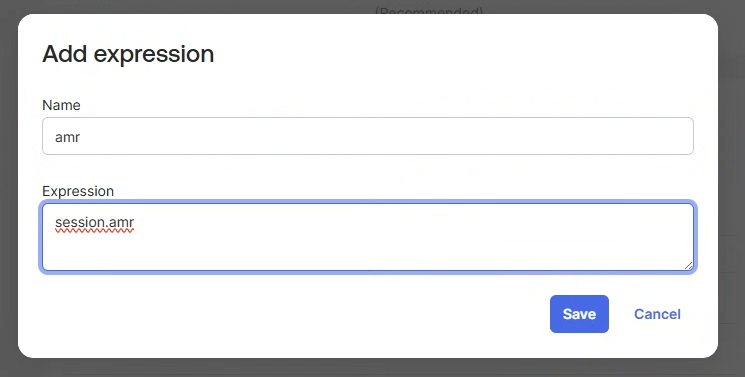Click the amr text in Name field
The width and height of the screenshot is (745, 377).
click(x=67, y=137)
